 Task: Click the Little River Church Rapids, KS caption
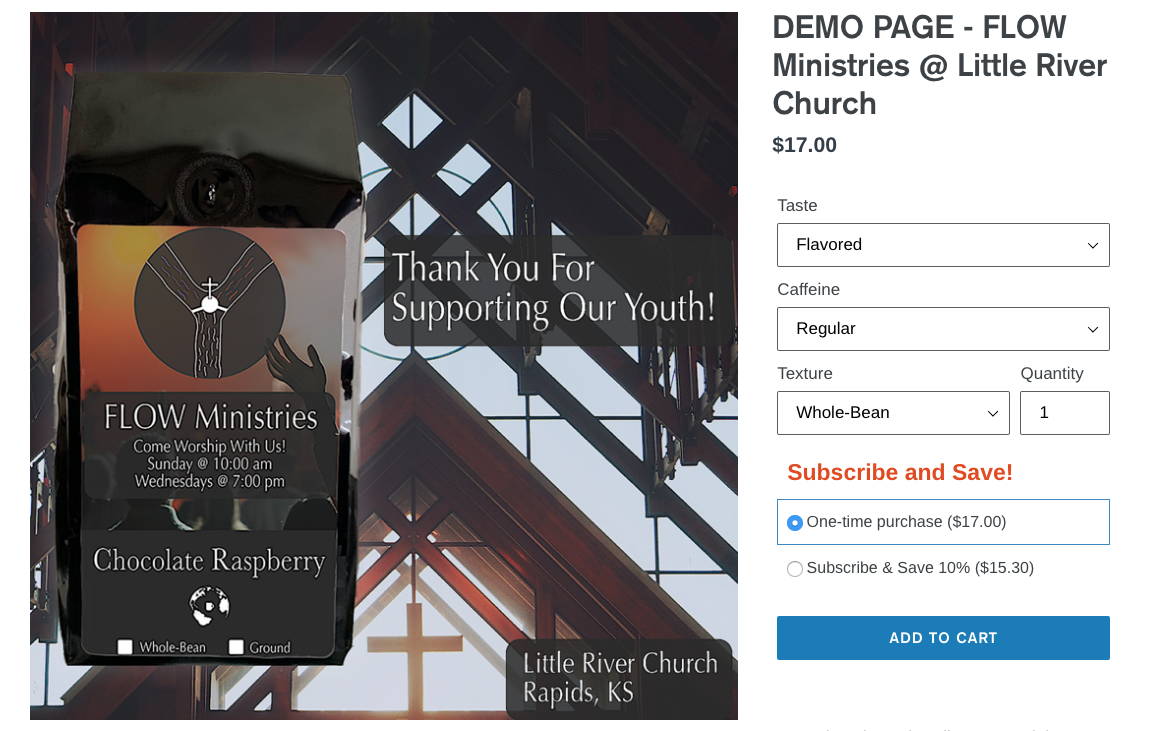[x=620, y=677]
